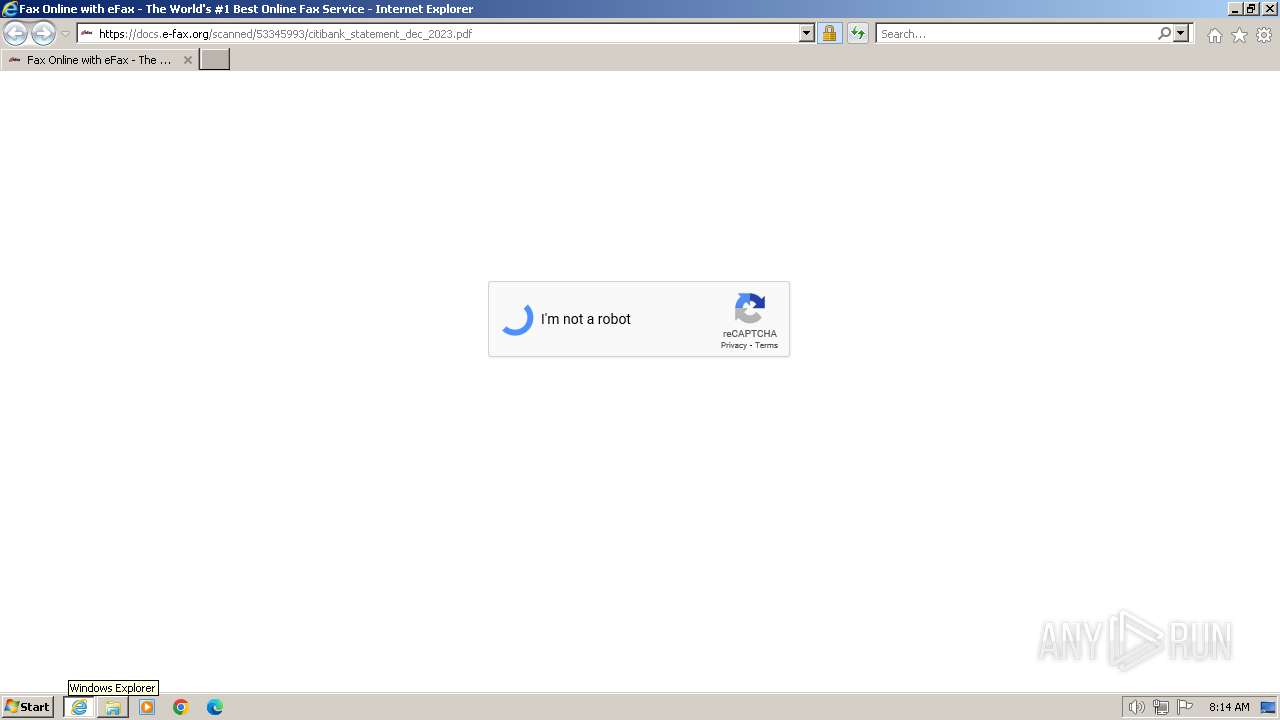1280x720 pixels.
Task: Click the Search input box
Action: pyautogui.click(x=1016, y=33)
